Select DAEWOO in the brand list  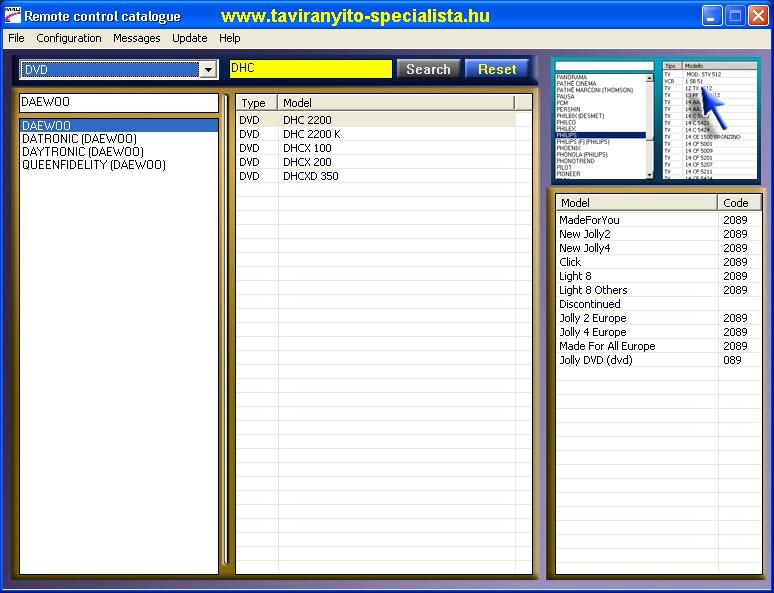(x=119, y=125)
